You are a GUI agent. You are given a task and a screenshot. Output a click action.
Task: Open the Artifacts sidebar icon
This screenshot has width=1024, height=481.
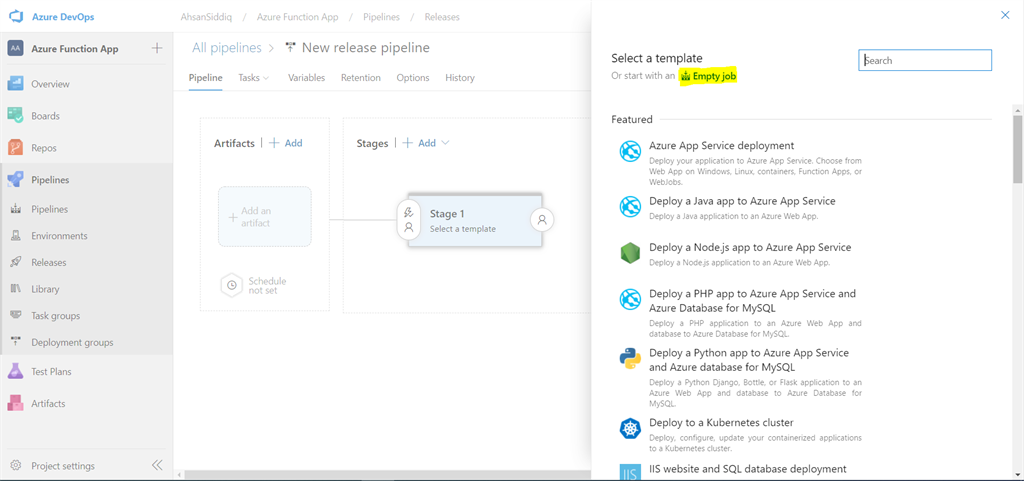pos(16,403)
